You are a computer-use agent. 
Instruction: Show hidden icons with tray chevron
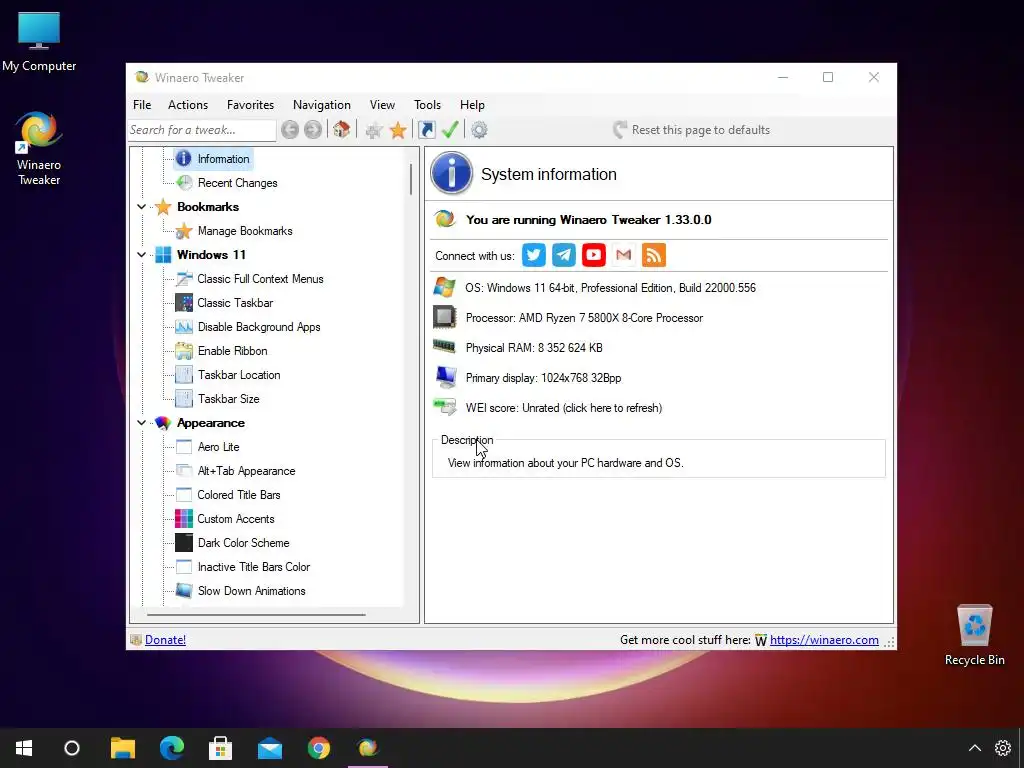(x=974, y=748)
